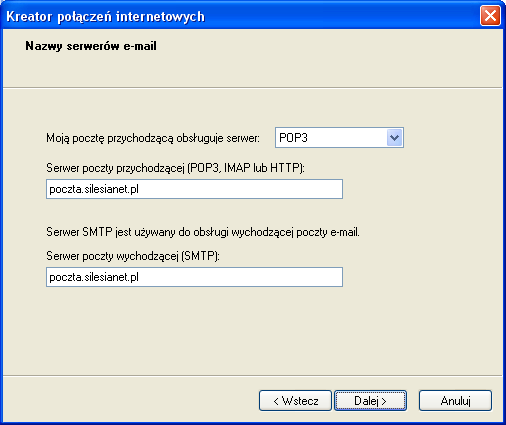Click the blank middle of the POP3 combo box
The width and height of the screenshot is (506, 425).
pos(347,137)
